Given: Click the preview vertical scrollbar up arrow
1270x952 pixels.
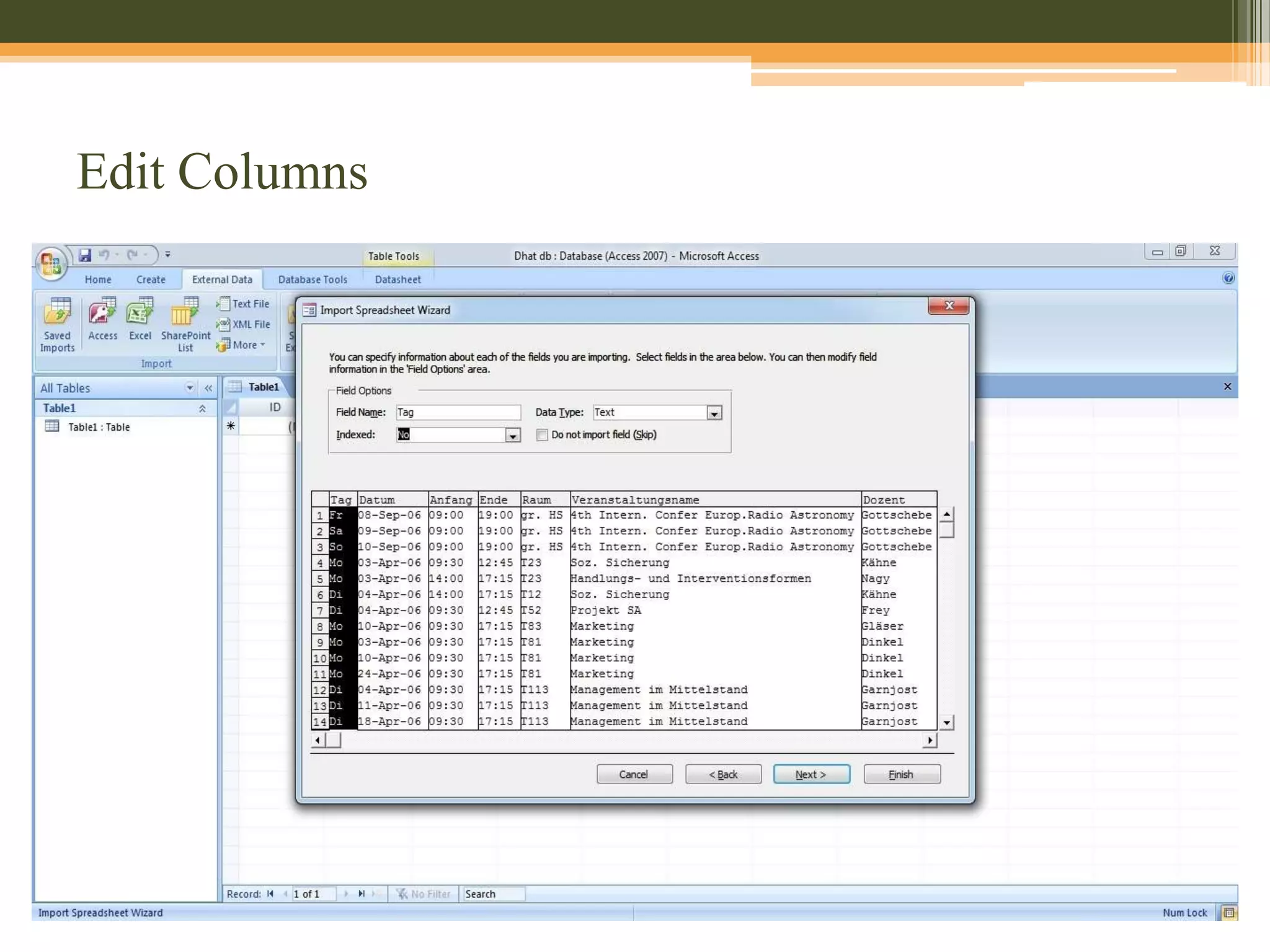Looking at the screenshot, I should click(x=946, y=514).
